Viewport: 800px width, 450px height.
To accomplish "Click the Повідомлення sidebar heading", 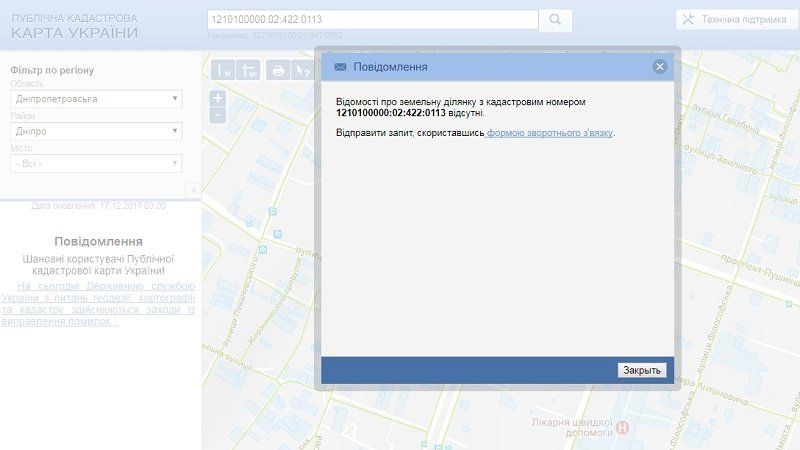I will [98, 241].
